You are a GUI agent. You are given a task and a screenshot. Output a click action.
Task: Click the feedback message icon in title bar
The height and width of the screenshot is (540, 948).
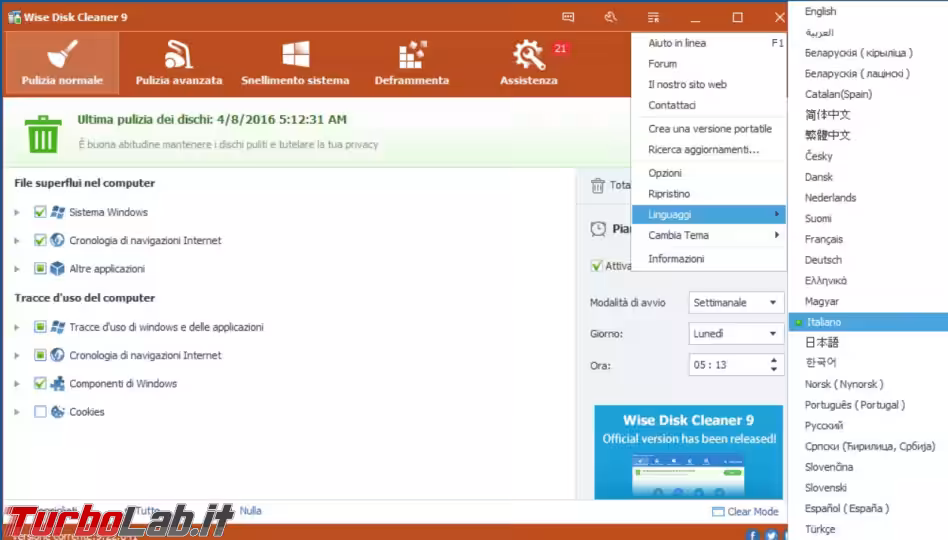pyautogui.click(x=568, y=17)
